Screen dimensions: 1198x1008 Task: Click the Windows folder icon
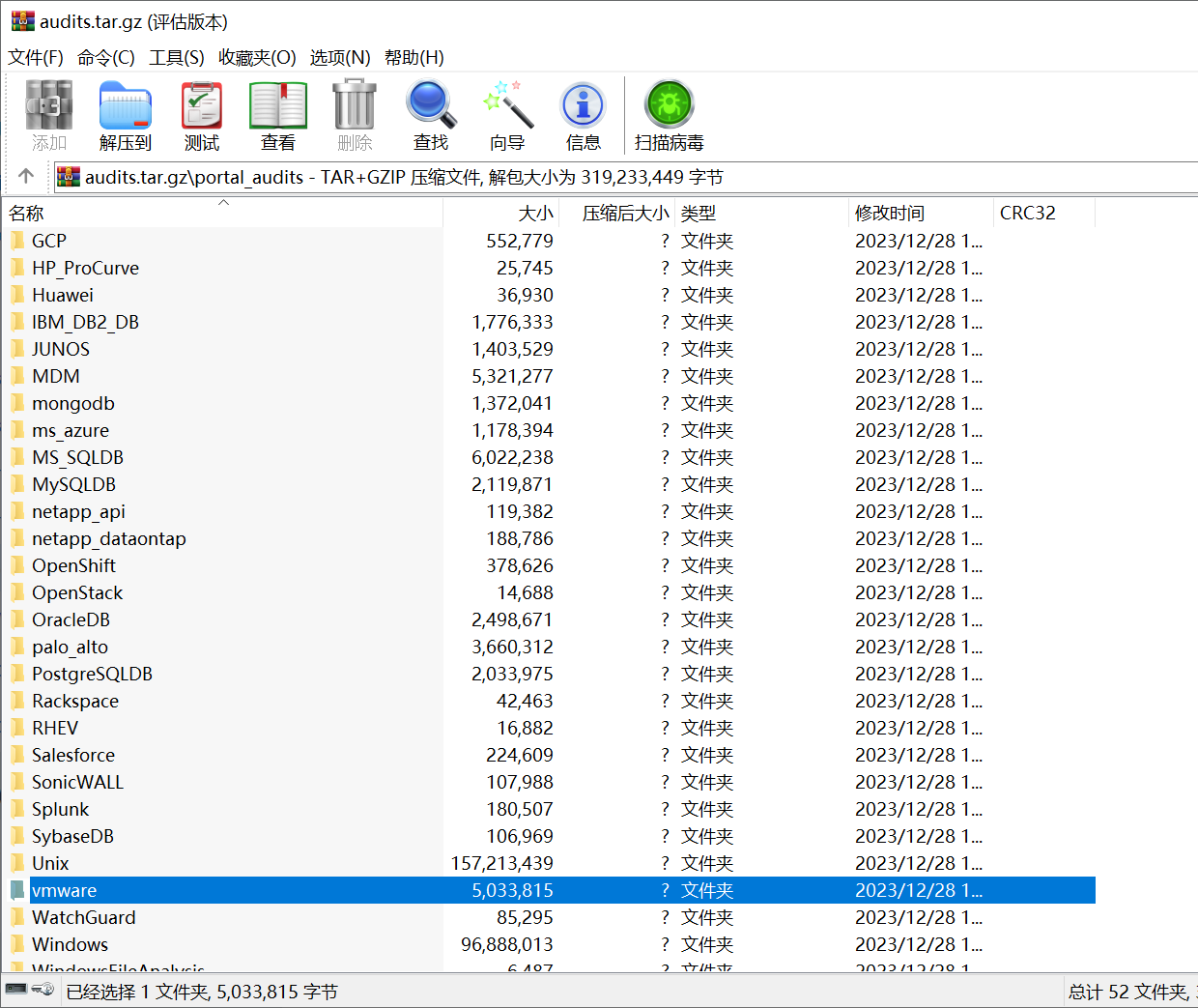(x=17, y=943)
